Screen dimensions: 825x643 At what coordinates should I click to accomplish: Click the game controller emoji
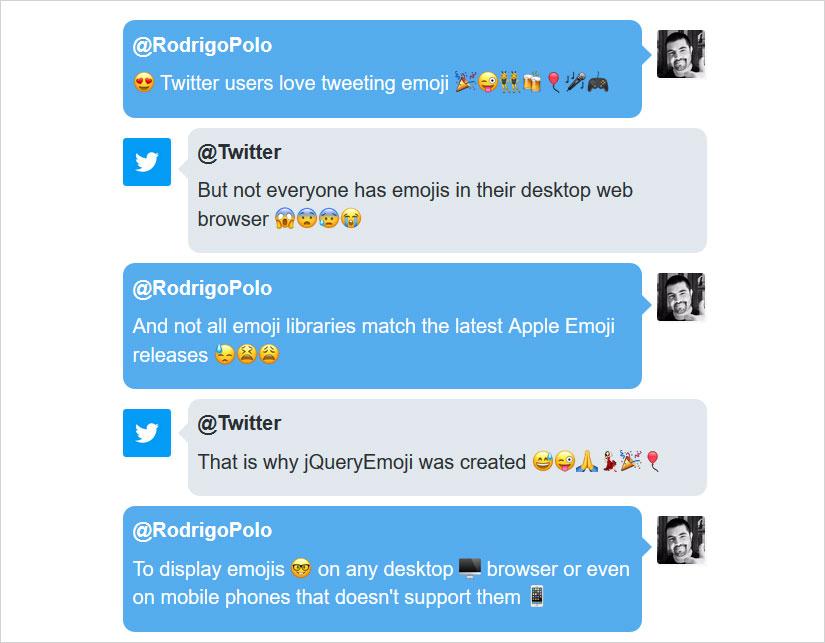coord(598,83)
